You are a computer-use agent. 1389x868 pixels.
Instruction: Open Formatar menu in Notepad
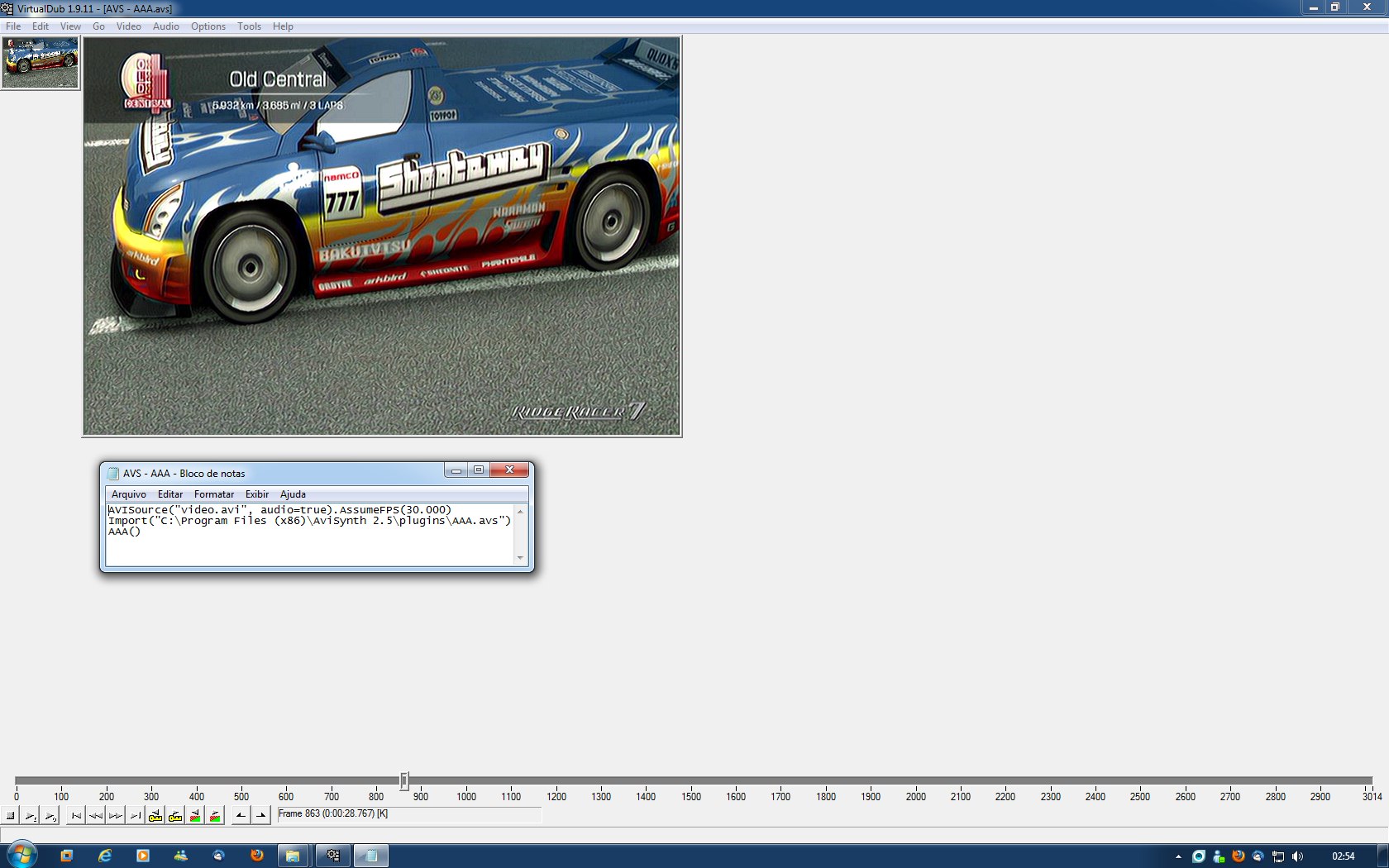214,494
